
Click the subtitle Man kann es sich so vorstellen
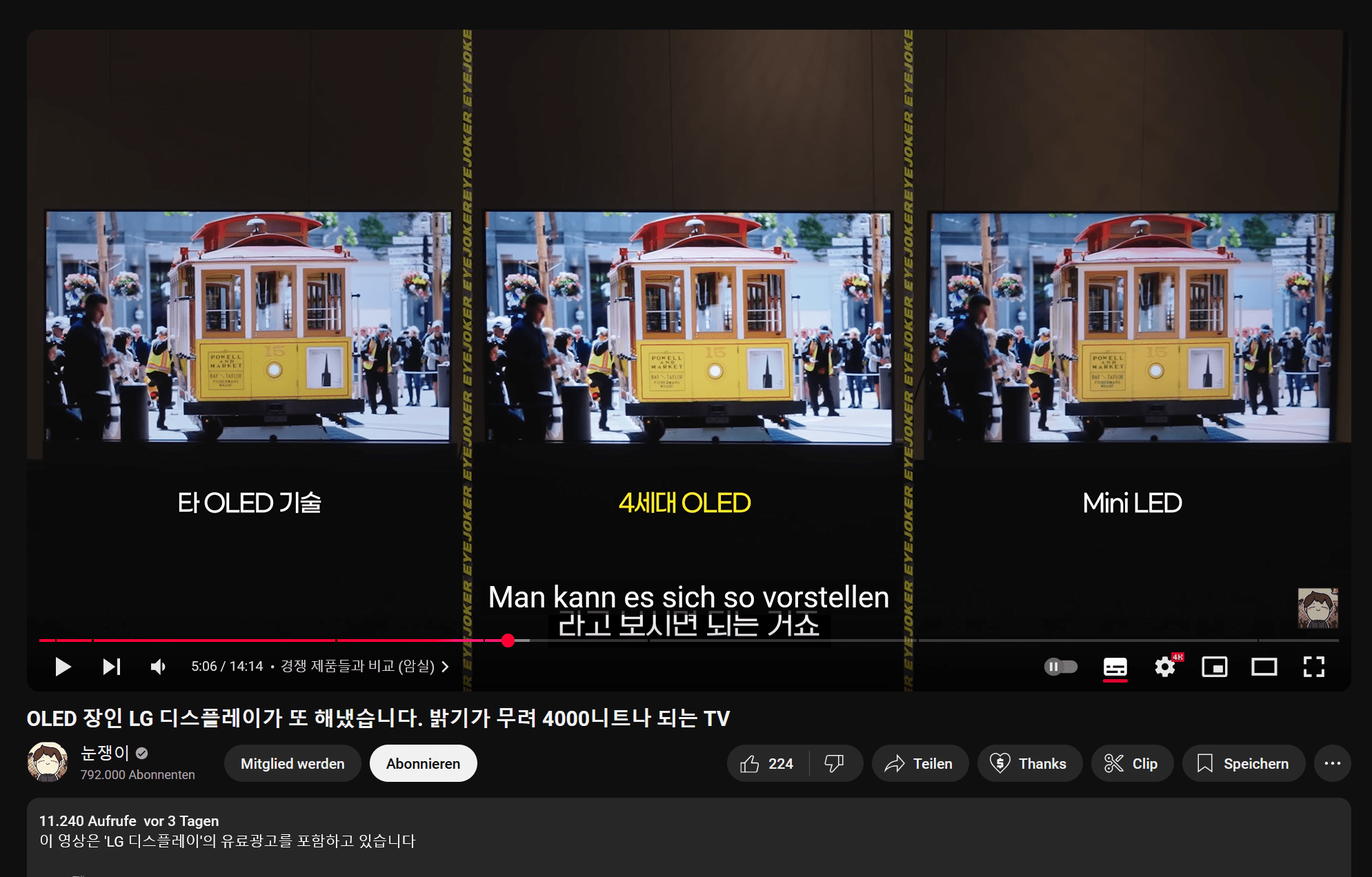point(688,597)
